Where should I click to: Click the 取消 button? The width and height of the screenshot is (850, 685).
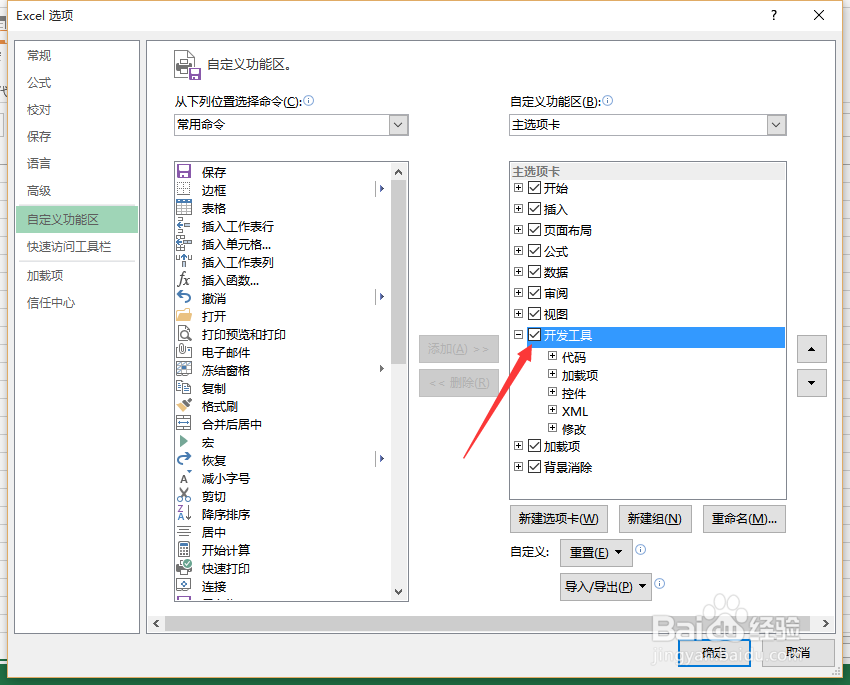[x=798, y=653]
